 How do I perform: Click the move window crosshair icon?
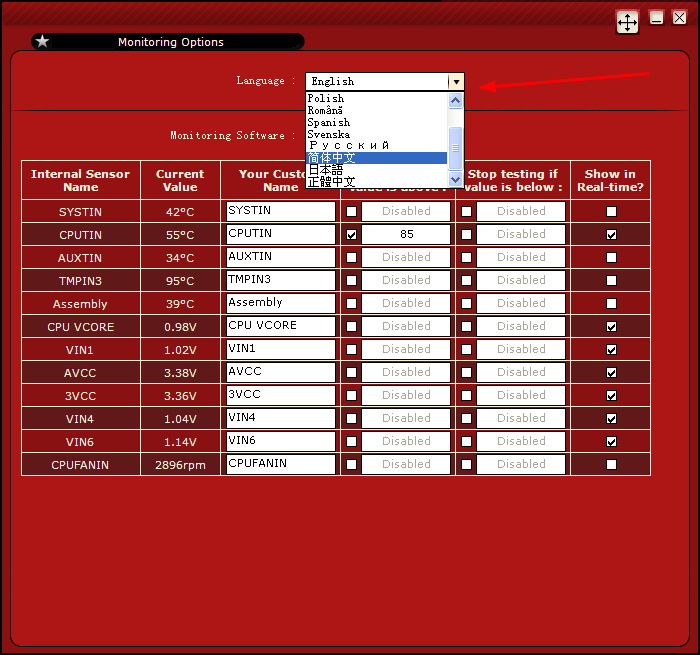[x=627, y=22]
